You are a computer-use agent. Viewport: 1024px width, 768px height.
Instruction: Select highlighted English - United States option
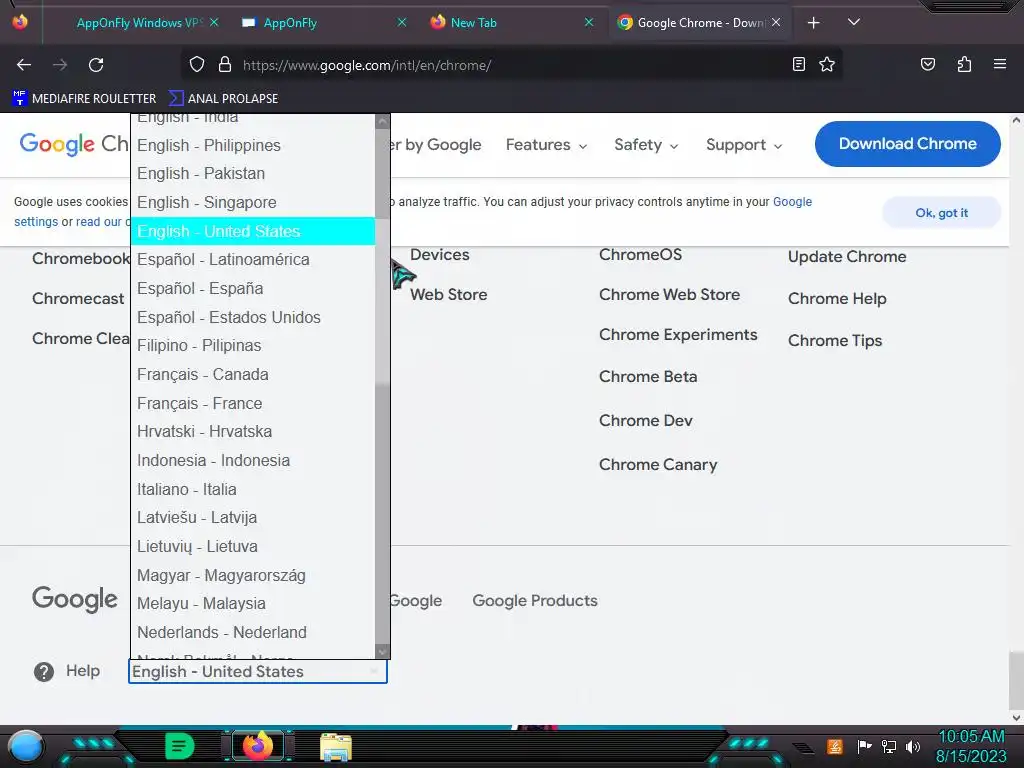tap(253, 231)
